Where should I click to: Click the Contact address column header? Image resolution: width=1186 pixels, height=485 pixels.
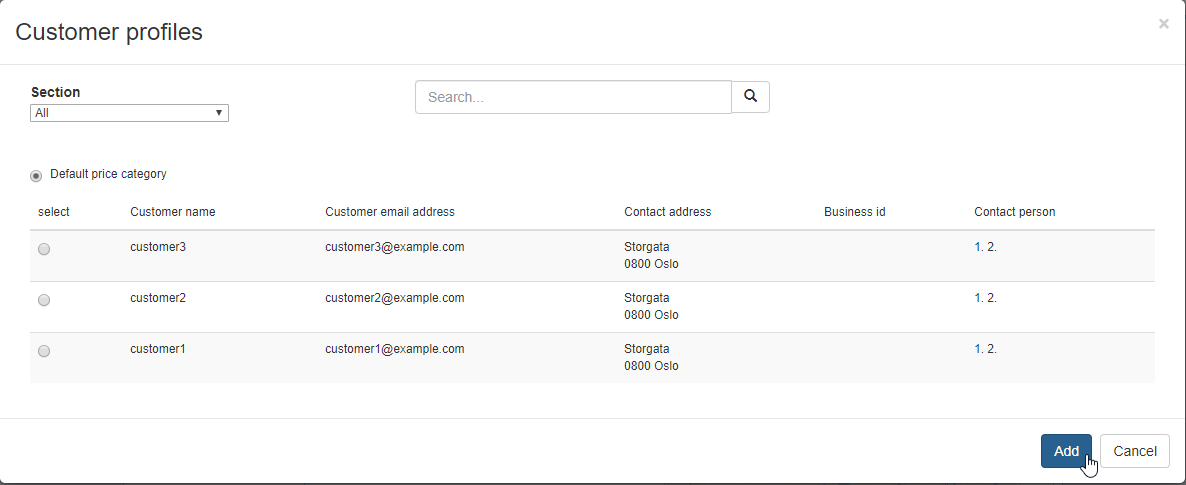tap(667, 212)
